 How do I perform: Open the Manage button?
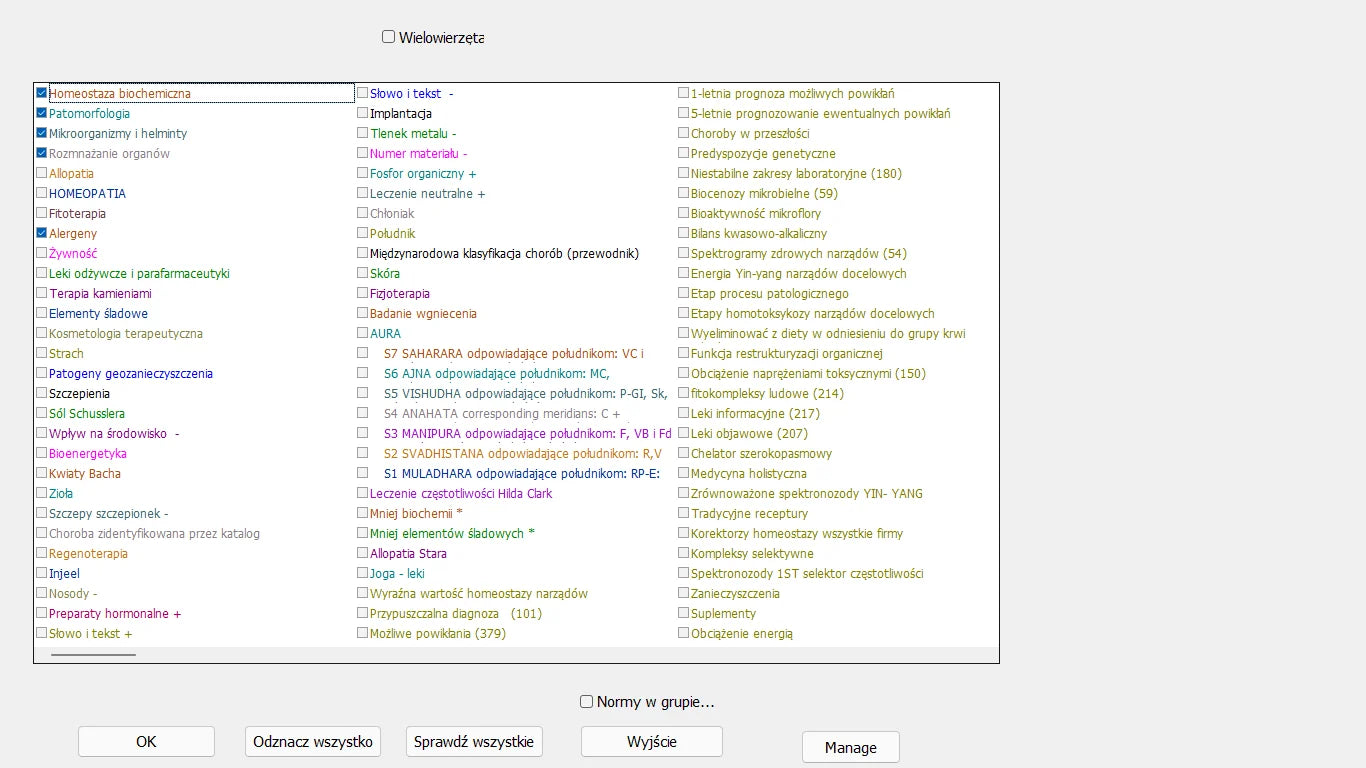click(x=850, y=747)
